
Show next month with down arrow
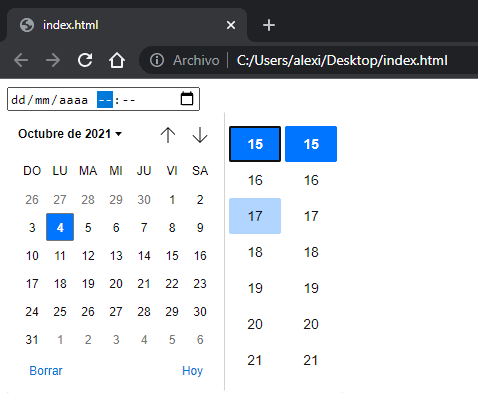click(x=200, y=135)
